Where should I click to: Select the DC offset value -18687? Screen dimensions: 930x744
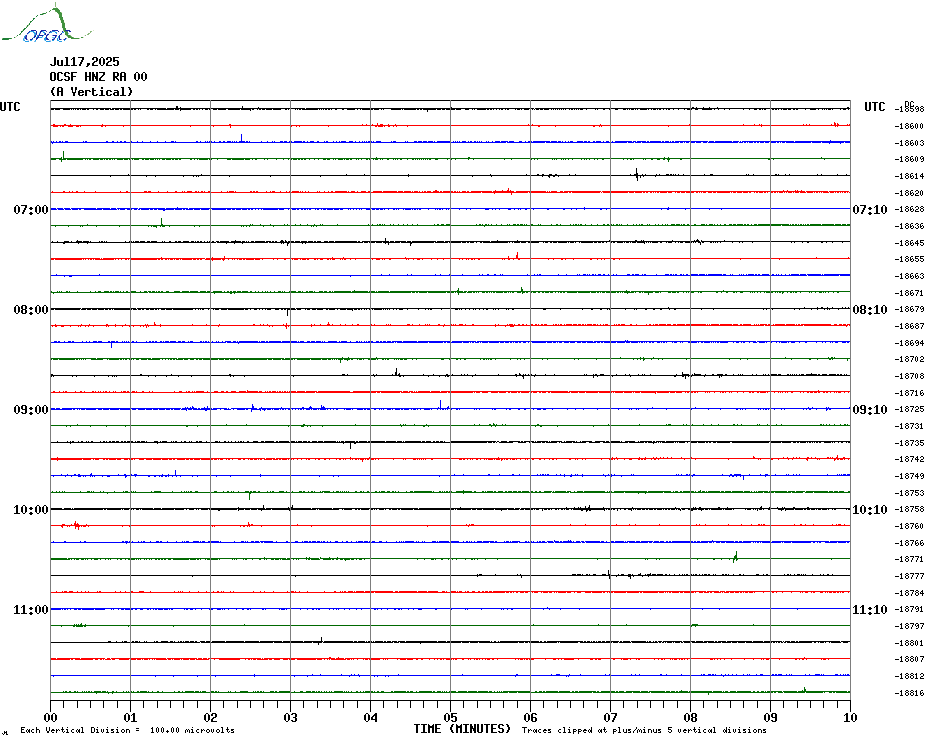tap(909, 326)
